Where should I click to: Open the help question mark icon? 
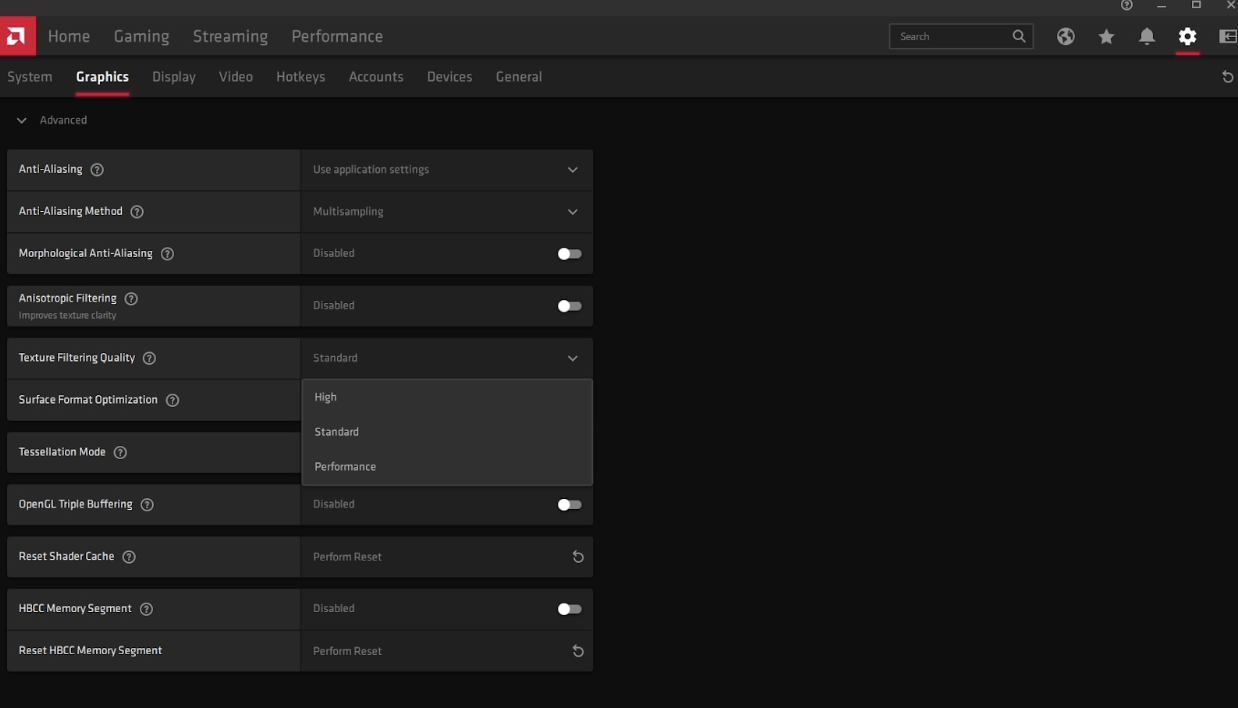coord(1126,5)
